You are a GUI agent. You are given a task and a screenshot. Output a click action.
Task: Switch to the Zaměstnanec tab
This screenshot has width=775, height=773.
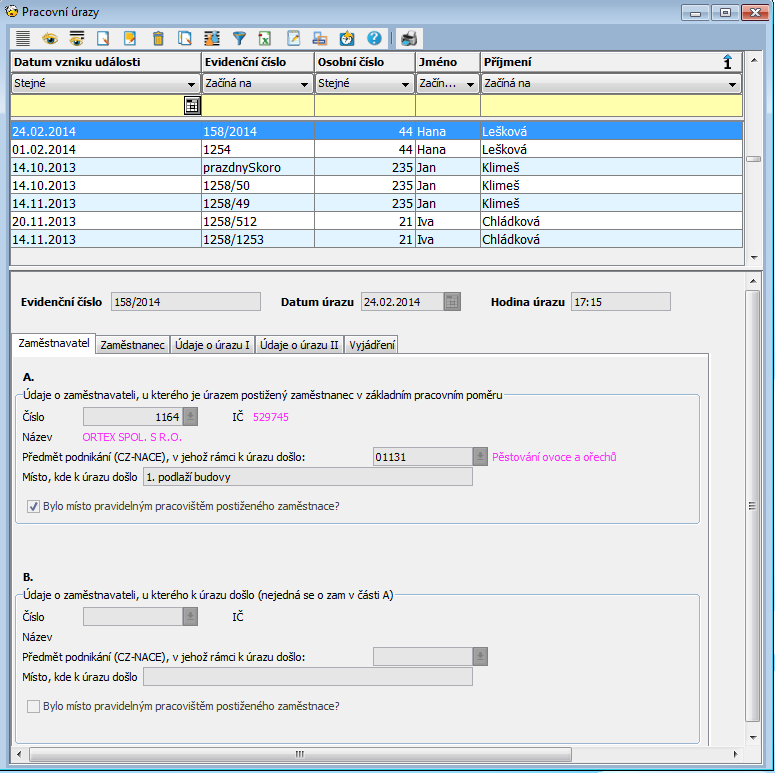click(133, 345)
